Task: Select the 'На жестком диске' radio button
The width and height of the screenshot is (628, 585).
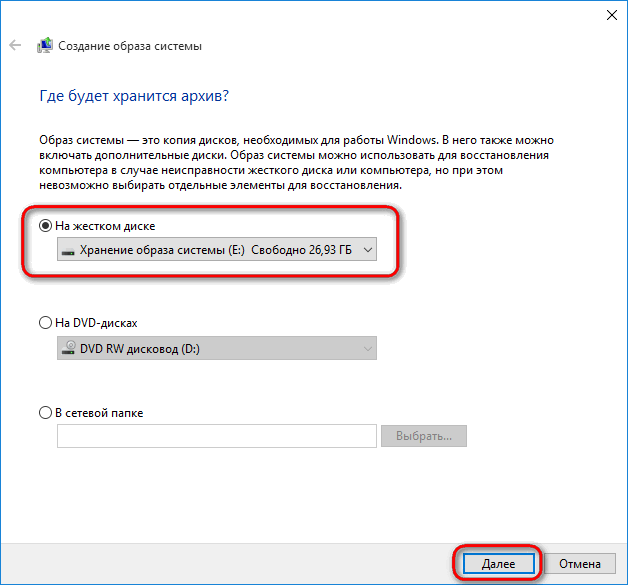Action: pos(45,226)
